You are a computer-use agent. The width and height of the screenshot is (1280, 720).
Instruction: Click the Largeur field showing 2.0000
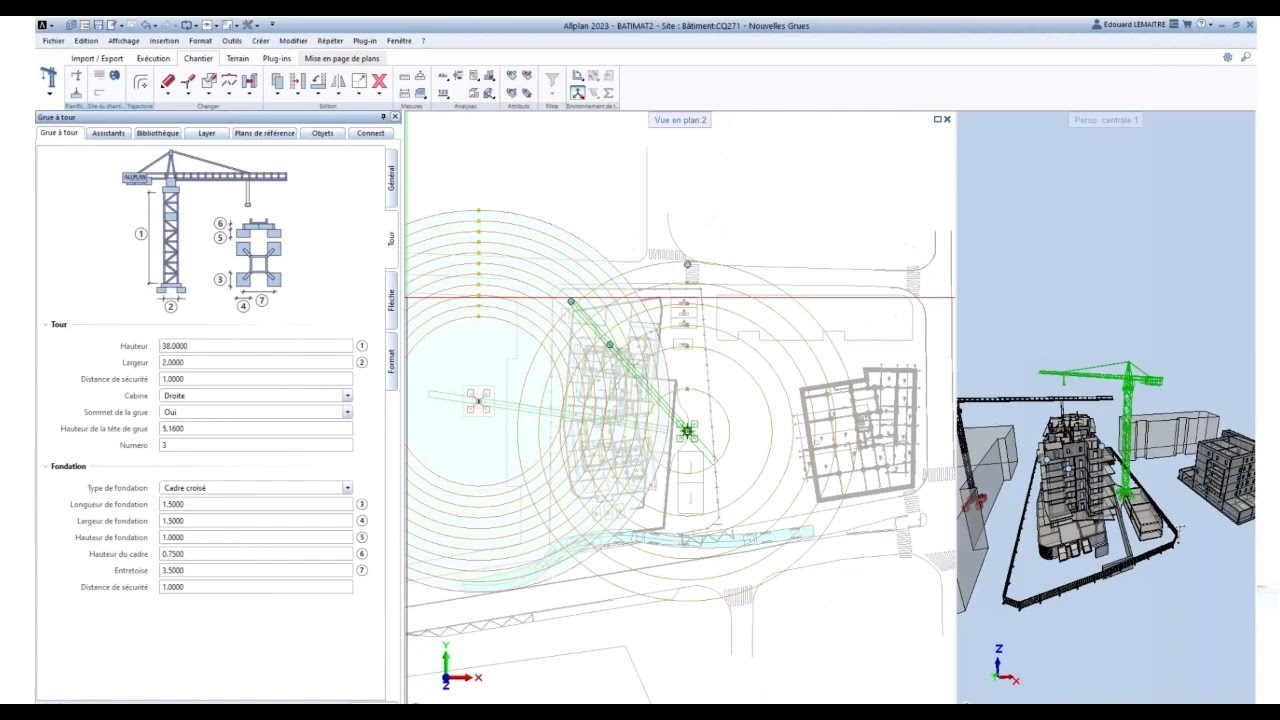(256, 362)
